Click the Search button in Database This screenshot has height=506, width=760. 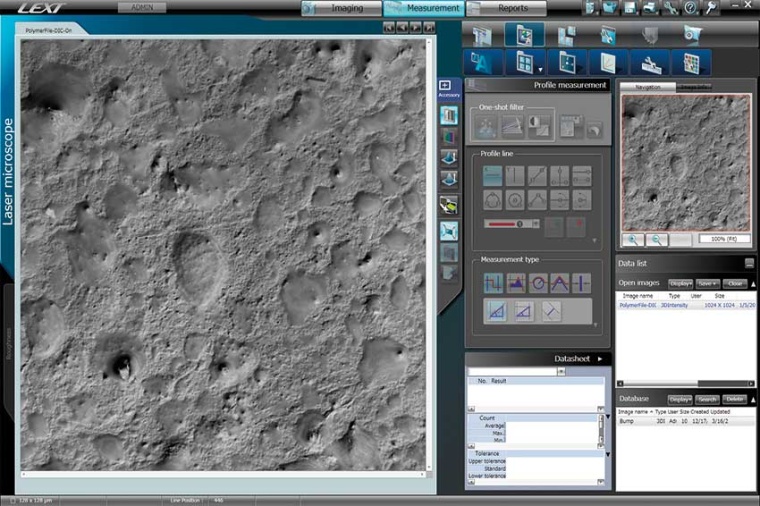tap(708, 399)
